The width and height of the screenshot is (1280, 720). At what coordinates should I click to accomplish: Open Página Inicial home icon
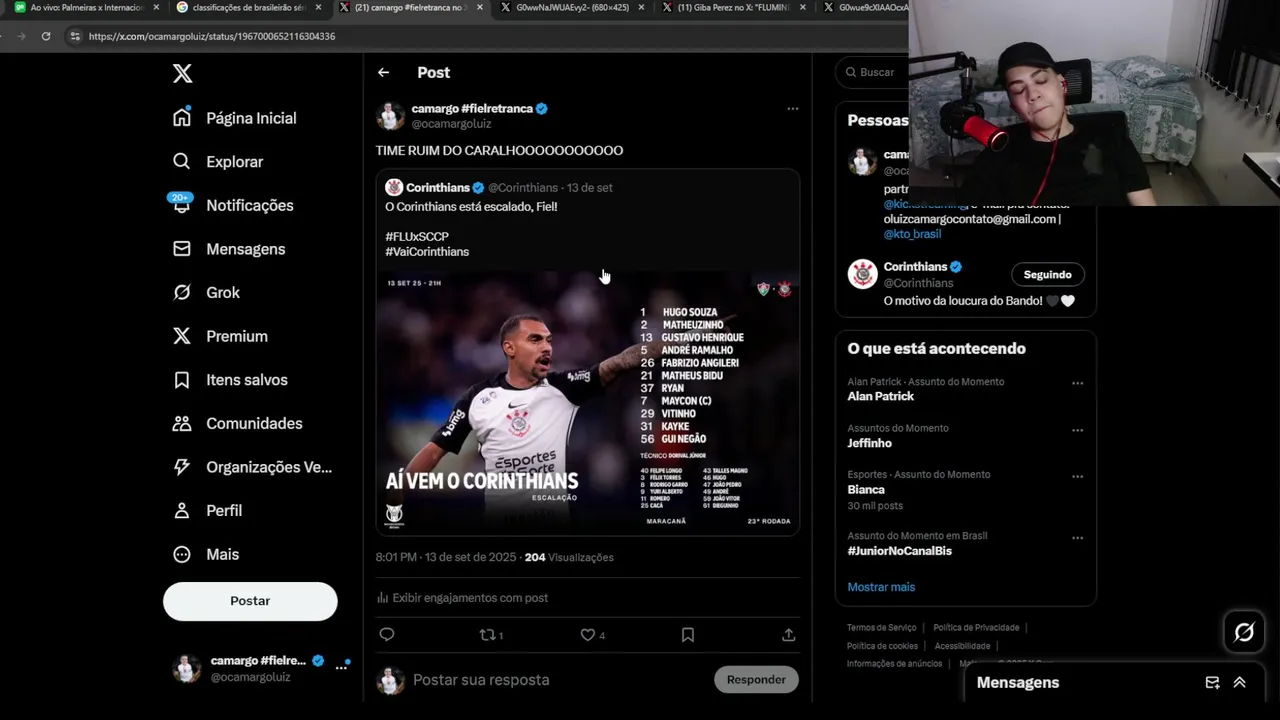[181, 117]
